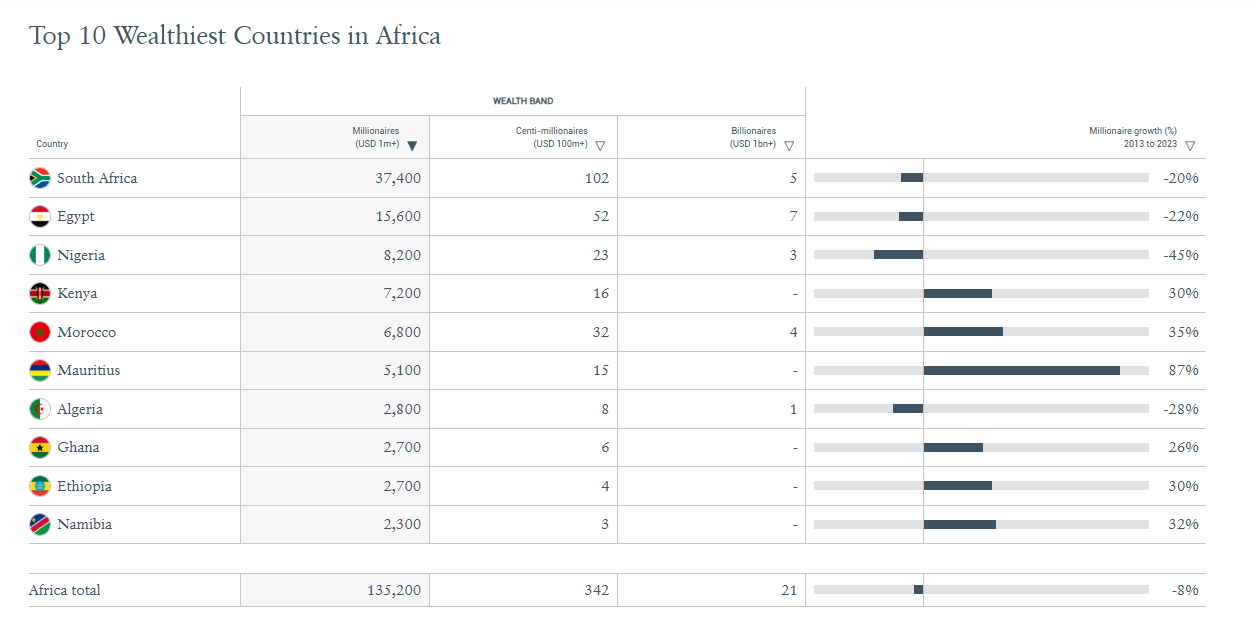1256x621 pixels.
Task: Click the Kenya flag icon
Action: [40, 293]
